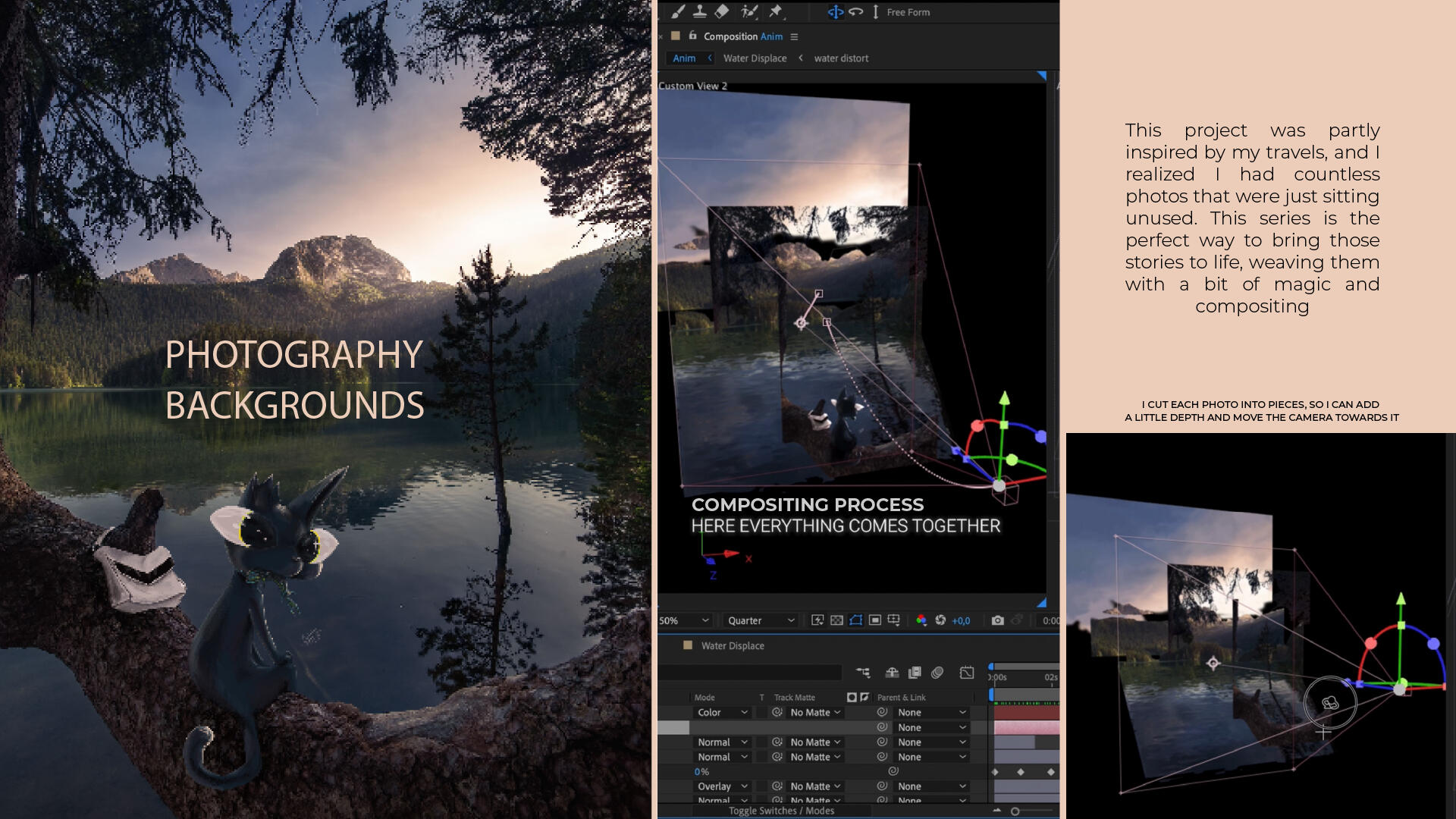Open the 50% magnification dropdown
The width and height of the screenshot is (1456, 819).
(684, 620)
